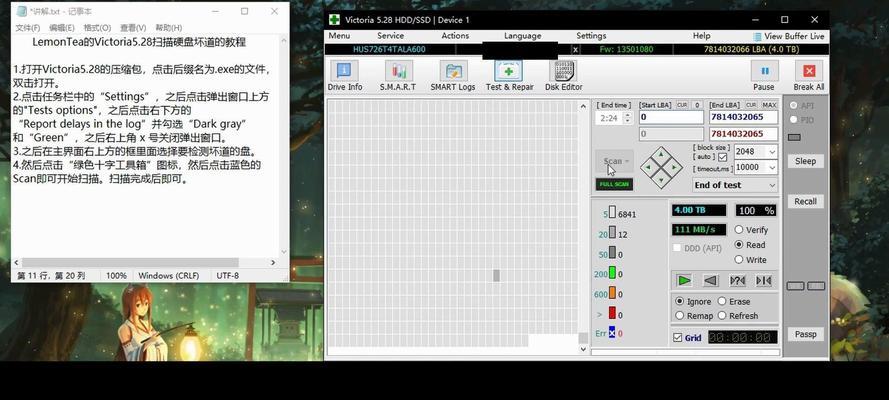Image resolution: width=889 pixels, height=400 pixels.
Task: Open the Service menu
Action: pyautogui.click(x=391, y=36)
